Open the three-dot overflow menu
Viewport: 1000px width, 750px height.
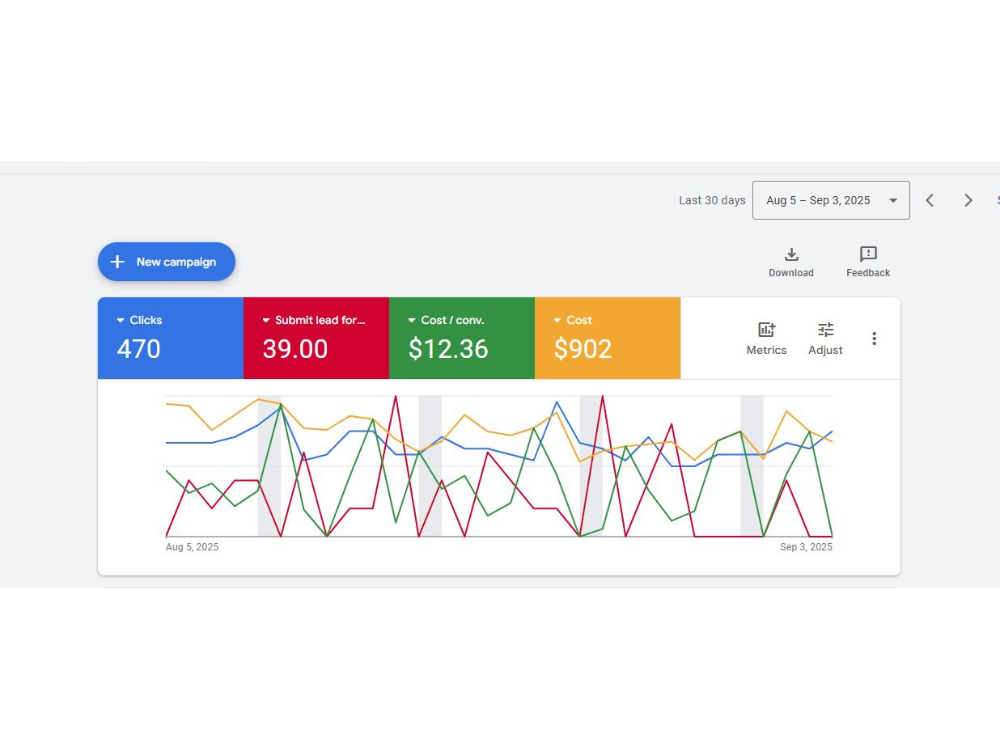(x=874, y=338)
